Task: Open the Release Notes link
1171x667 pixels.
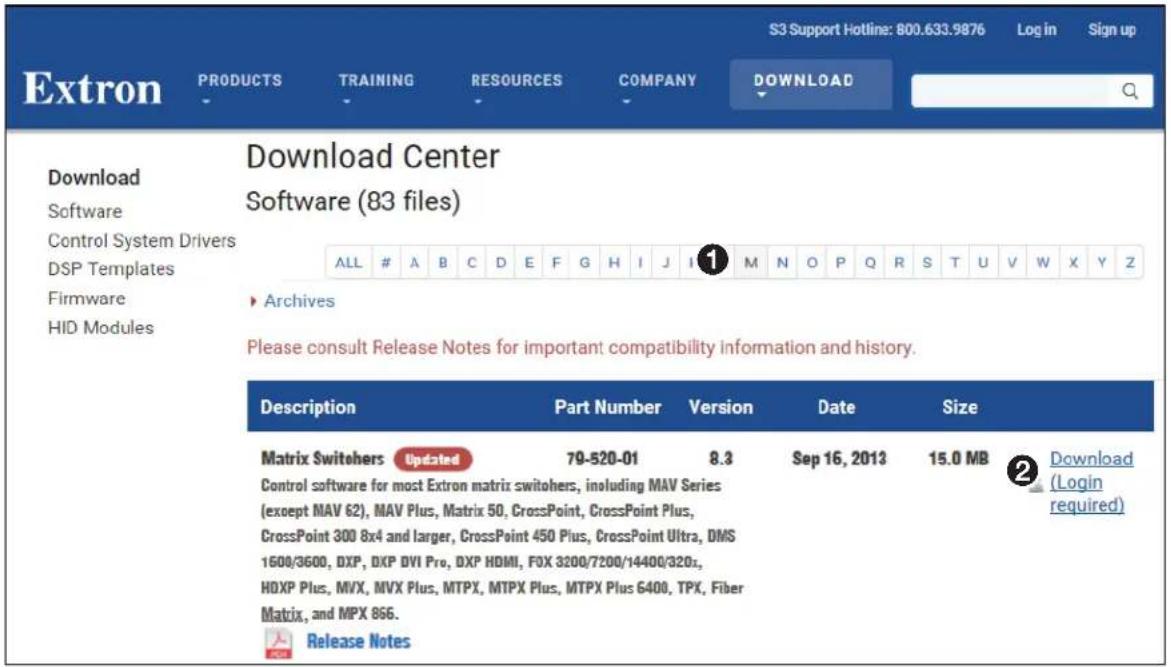Action: (x=358, y=642)
